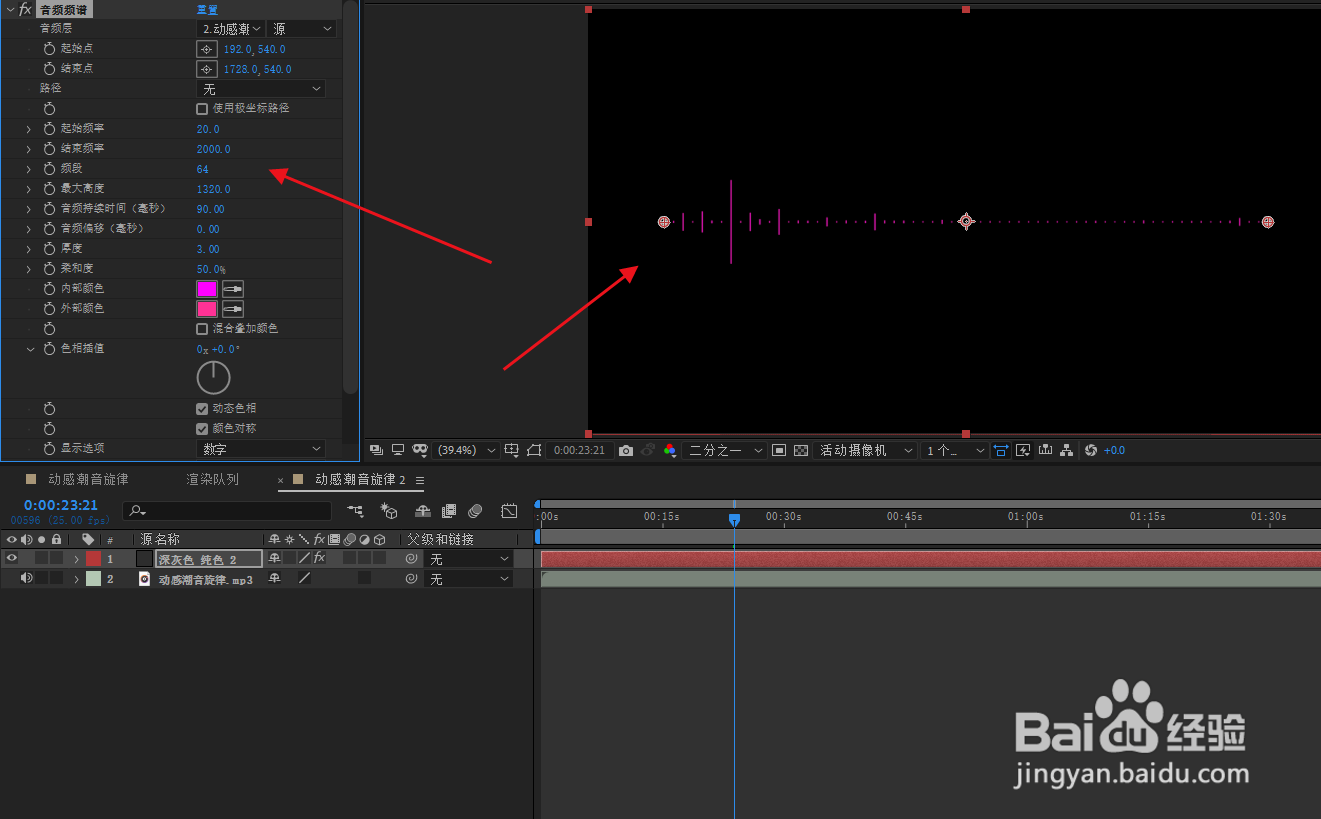Toggle the draft 3D icon
The height and width of the screenshot is (819, 1321).
[x=390, y=512]
